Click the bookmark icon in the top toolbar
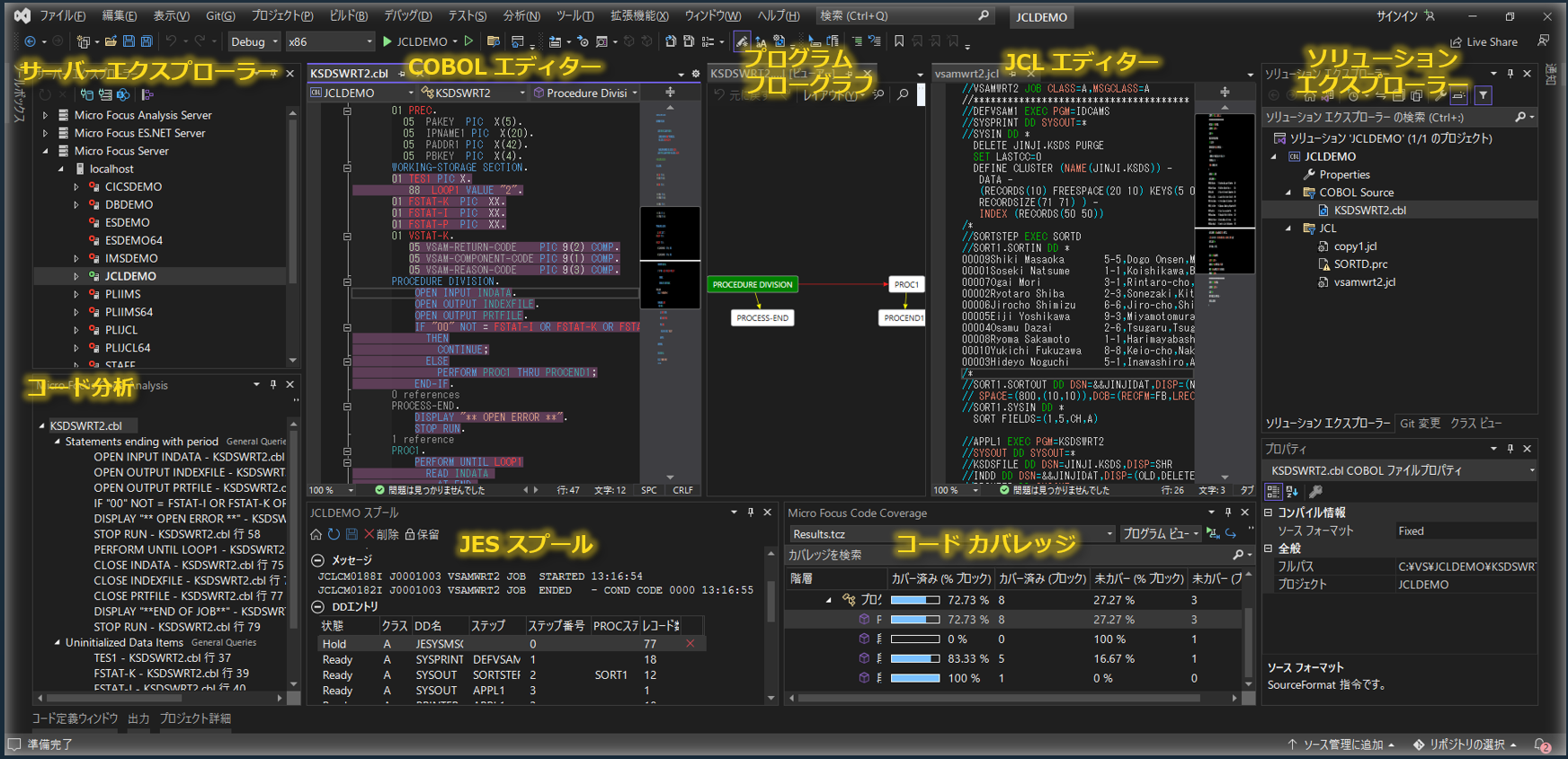Screen dimensions: 1568x759 (899, 41)
